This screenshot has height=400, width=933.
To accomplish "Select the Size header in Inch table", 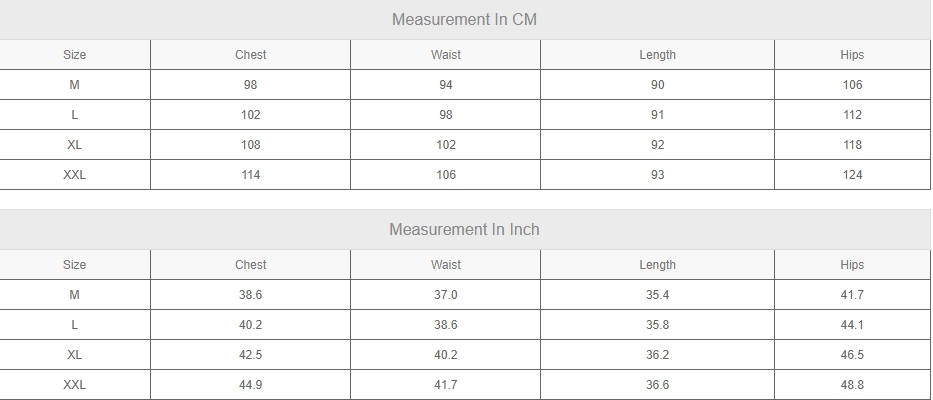I will (x=74, y=265).
